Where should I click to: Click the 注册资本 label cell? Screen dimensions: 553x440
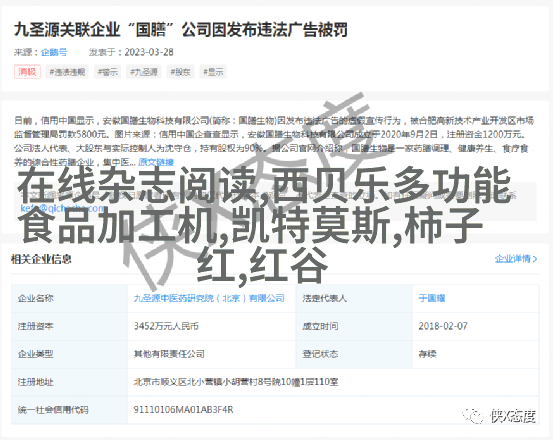pyautogui.click(x=69, y=326)
